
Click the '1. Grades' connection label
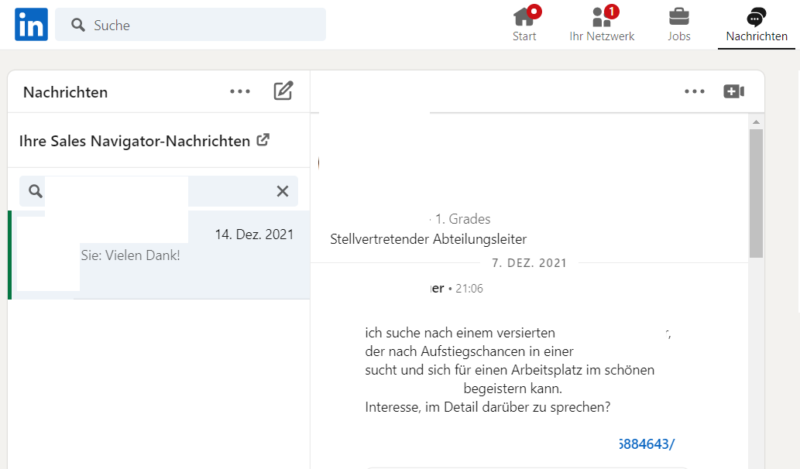tap(463, 219)
